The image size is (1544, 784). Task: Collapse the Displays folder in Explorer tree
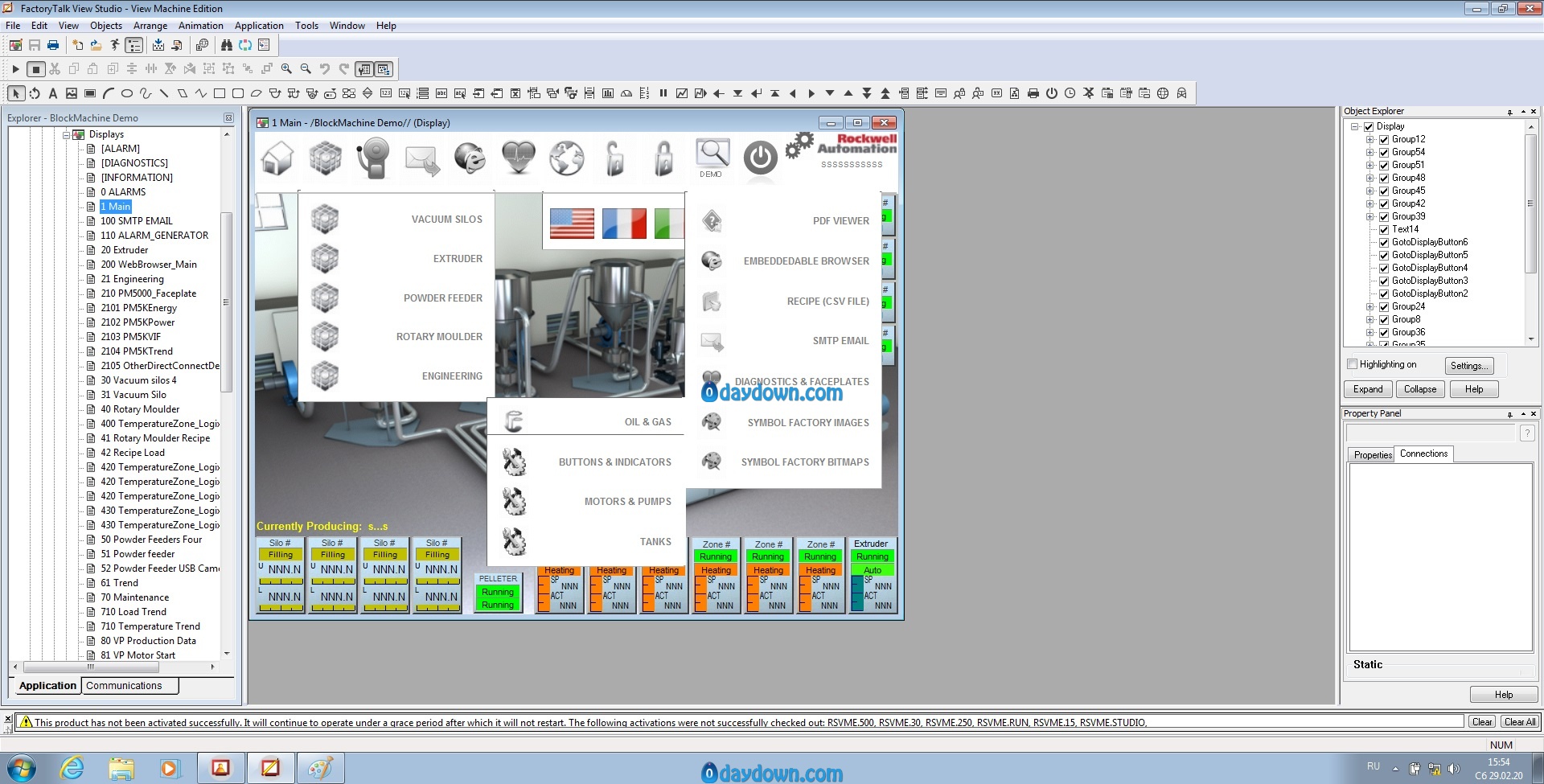click(x=67, y=135)
